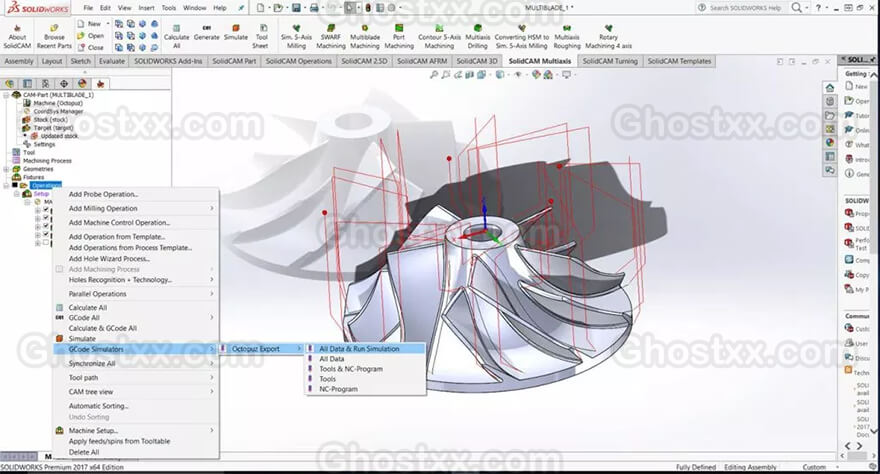
Task: Click Open button in SolidCAM ribbon
Action: point(90,36)
